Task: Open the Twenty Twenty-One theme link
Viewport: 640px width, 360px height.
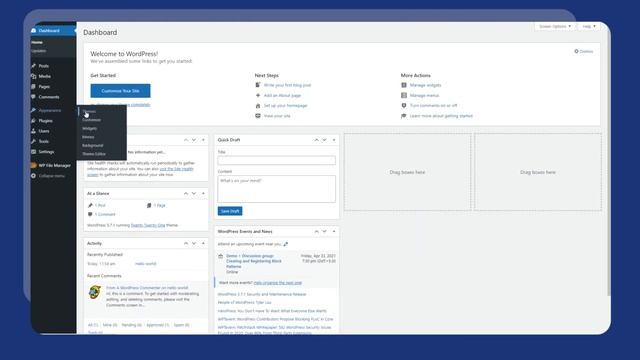Action: click(148, 225)
